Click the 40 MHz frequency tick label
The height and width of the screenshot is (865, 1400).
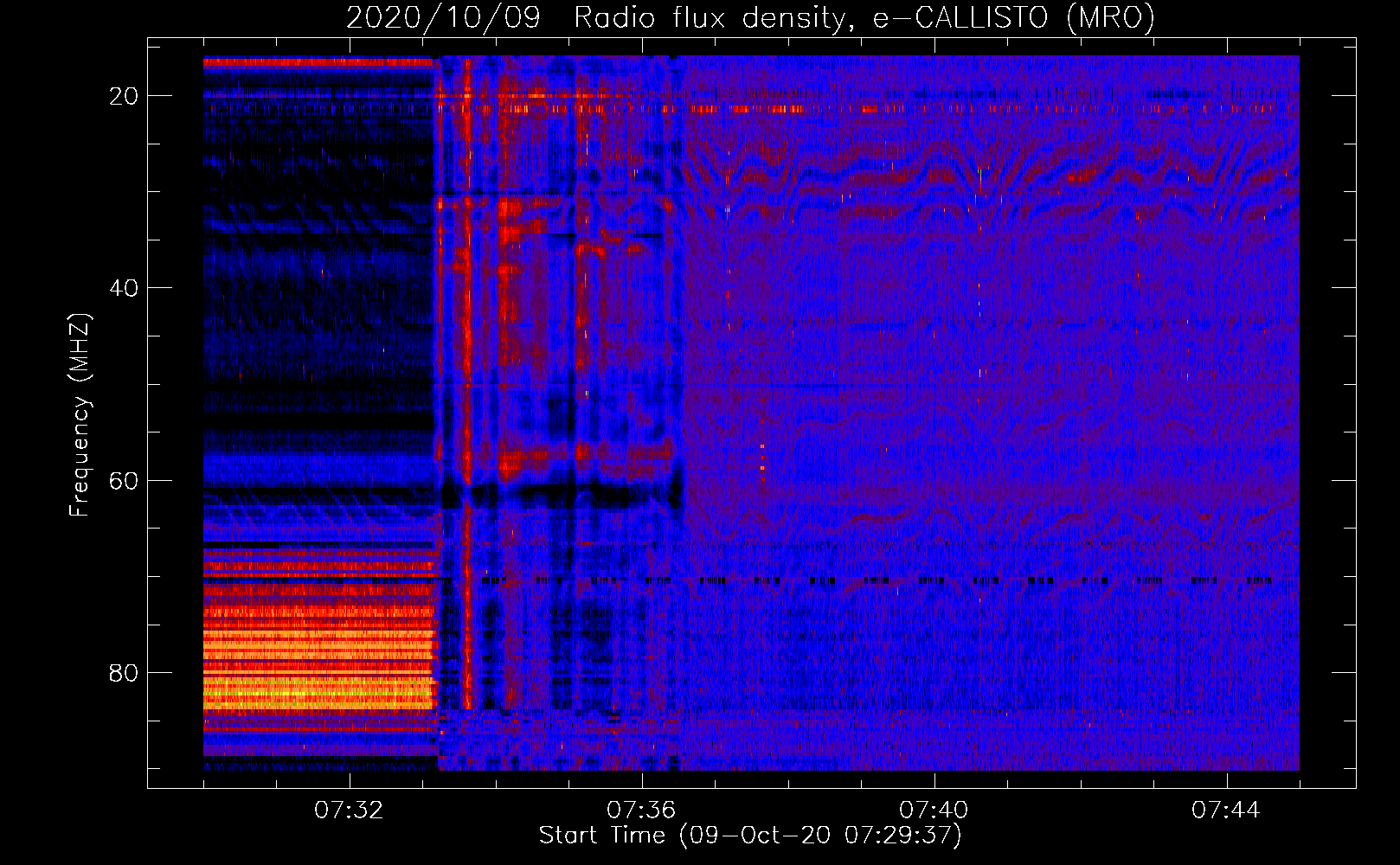tap(125, 288)
